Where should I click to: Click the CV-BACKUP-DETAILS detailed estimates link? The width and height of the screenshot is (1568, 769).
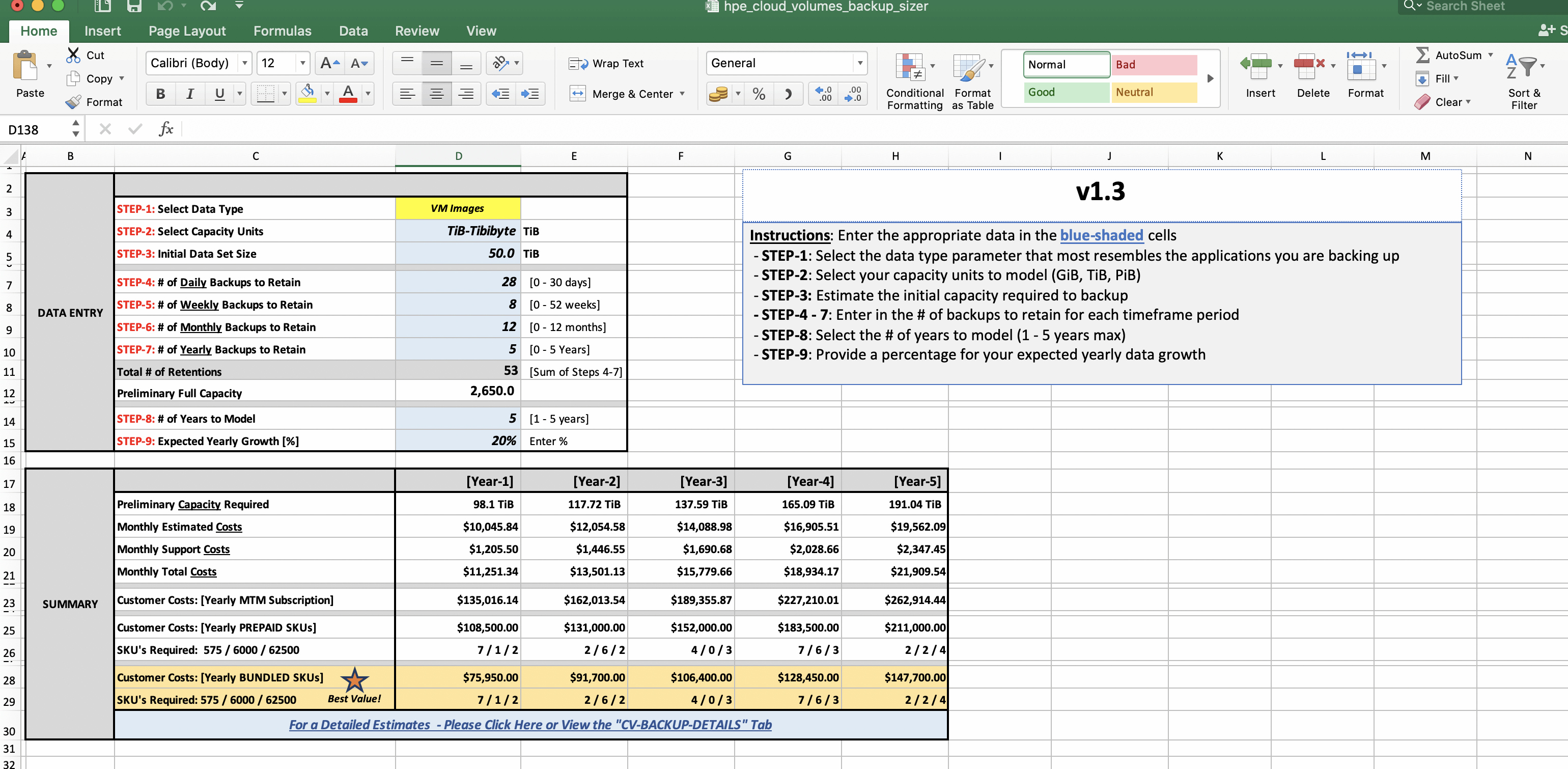tap(529, 725)
